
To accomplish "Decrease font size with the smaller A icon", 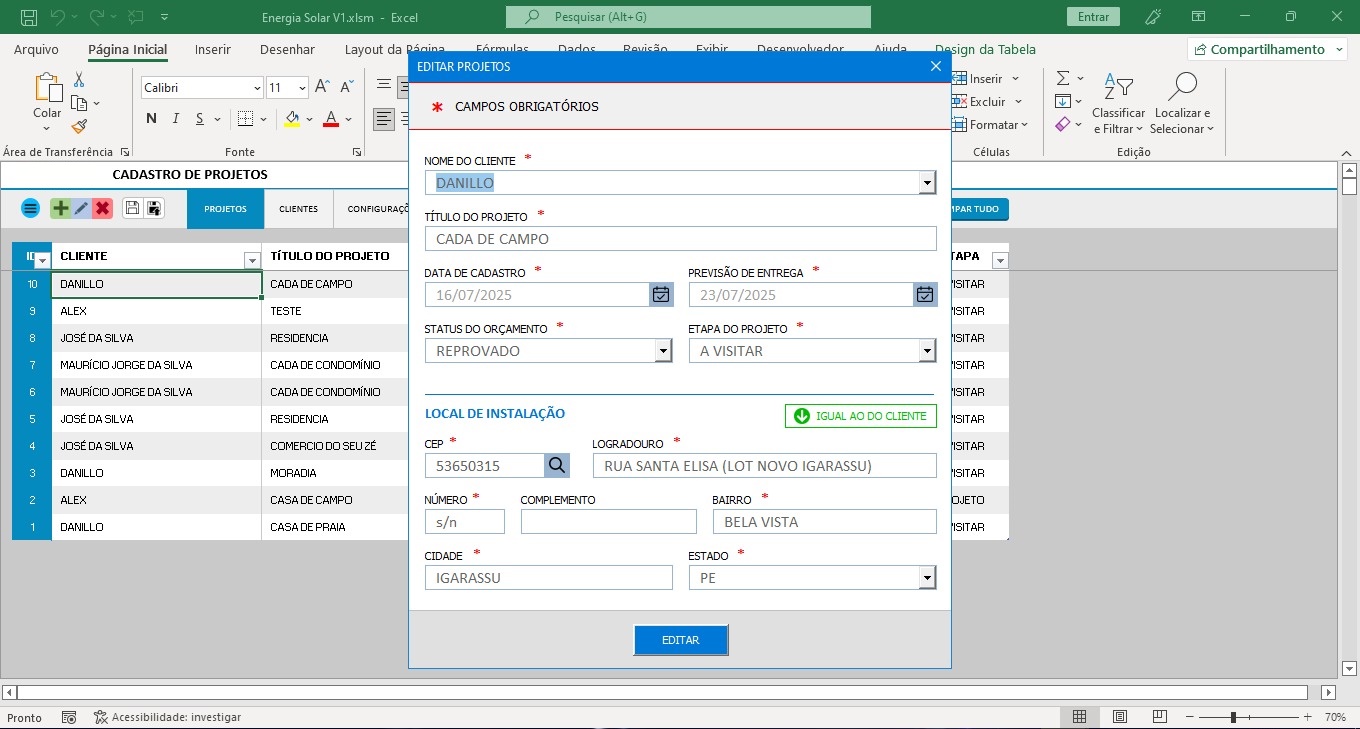I will click(x=346, y=87).
